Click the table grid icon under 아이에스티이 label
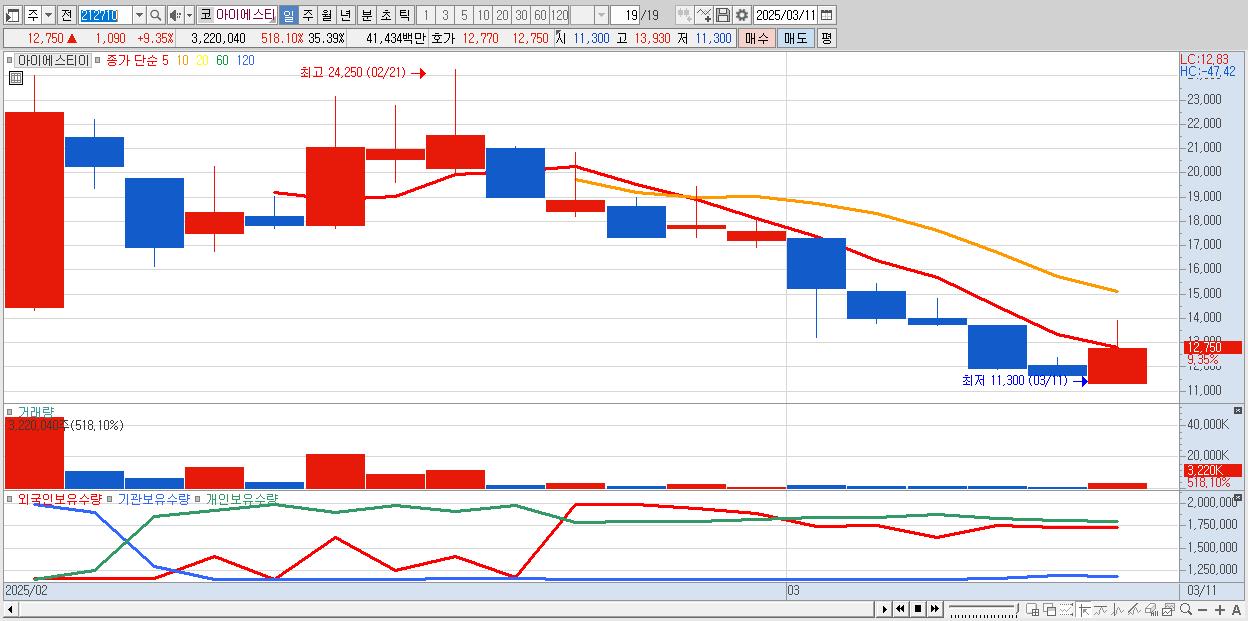The width and height of the screenshot is (1248, 621). click(x=16, y=77)
